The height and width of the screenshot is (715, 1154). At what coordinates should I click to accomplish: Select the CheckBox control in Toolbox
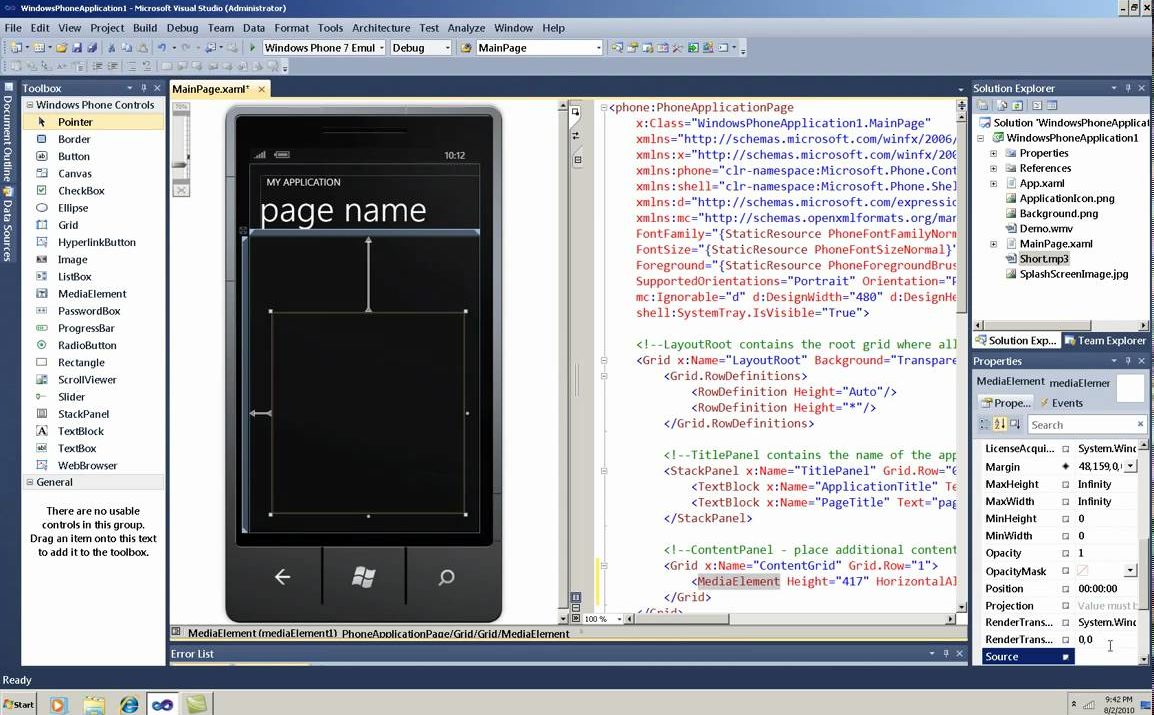pos(81,190)
